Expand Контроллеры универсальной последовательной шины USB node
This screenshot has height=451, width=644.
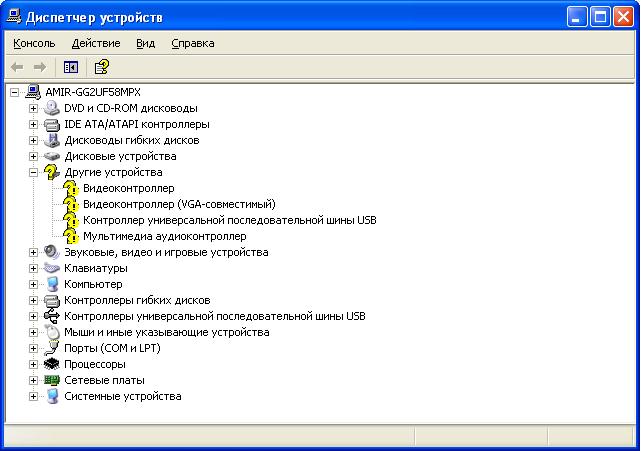pyautogui.click(x=33, y=316)
